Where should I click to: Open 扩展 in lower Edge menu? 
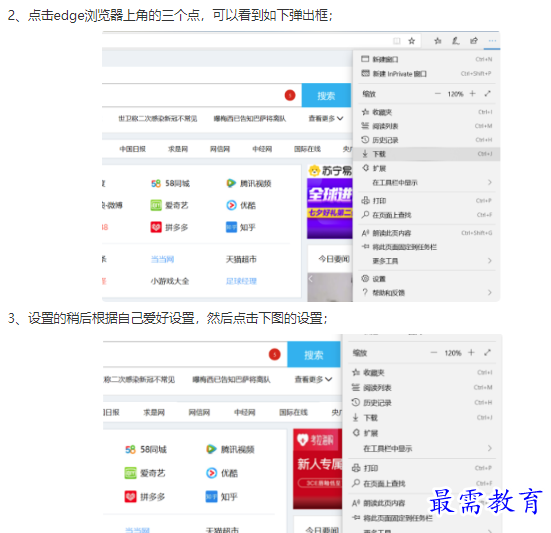422,433
